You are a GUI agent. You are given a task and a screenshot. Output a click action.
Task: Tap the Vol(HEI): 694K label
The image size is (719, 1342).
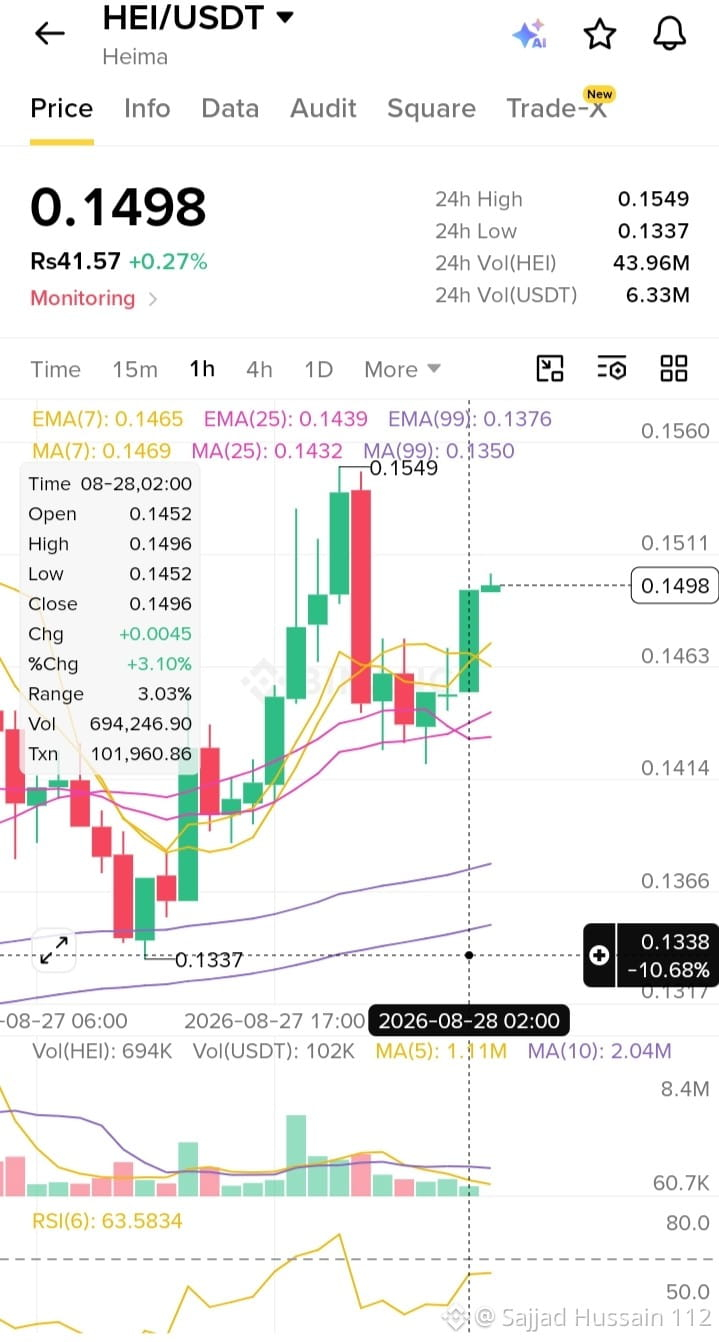coord(103,1051)
